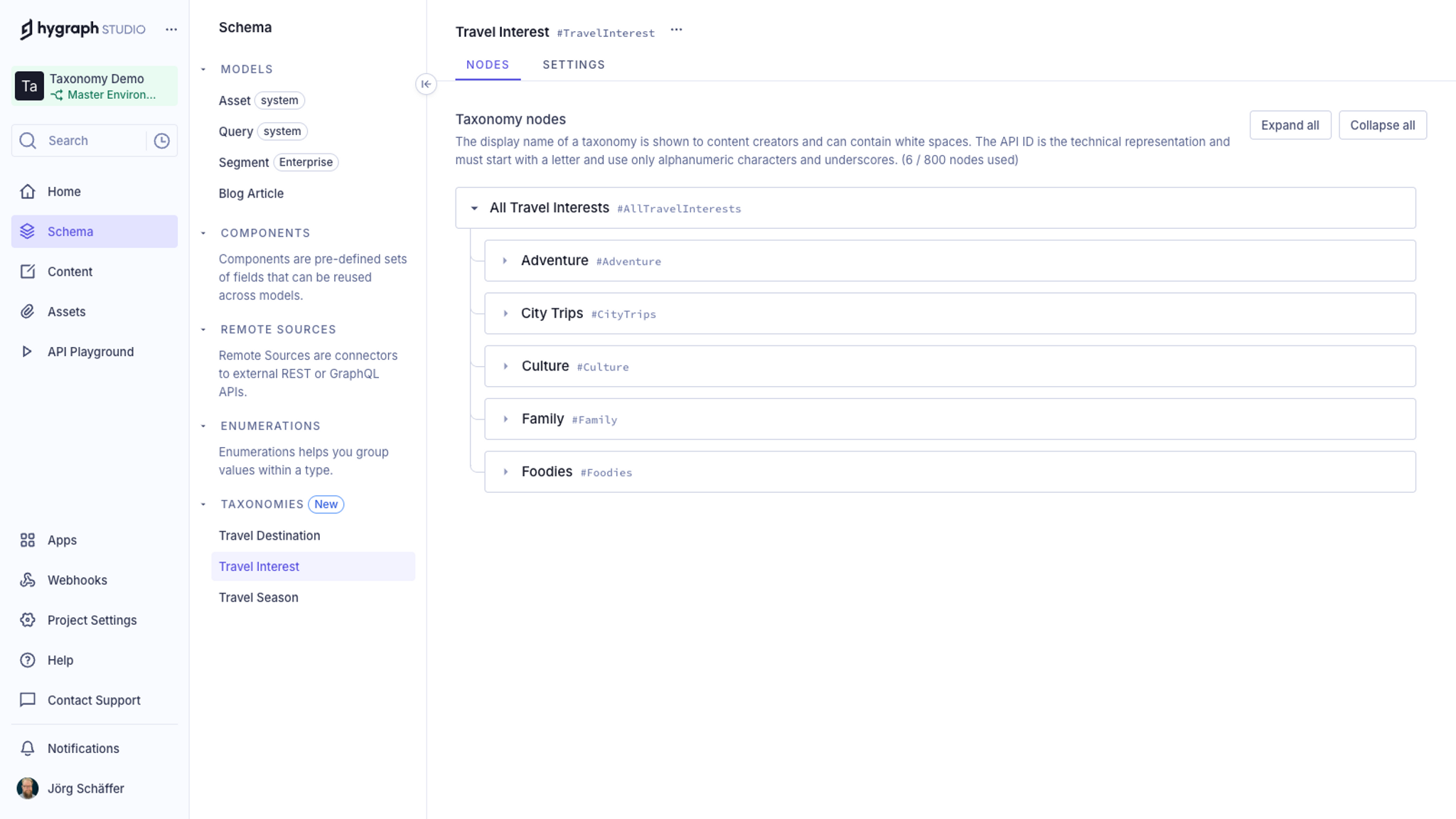Collapse the Models section in schema
Screen dimensions: 1456x819
pos(203,70)
